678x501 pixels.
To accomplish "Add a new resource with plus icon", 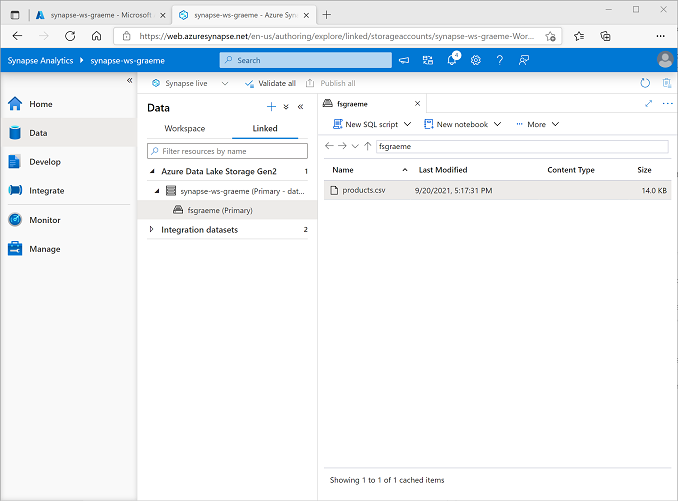I will click(x=271, y=107).
